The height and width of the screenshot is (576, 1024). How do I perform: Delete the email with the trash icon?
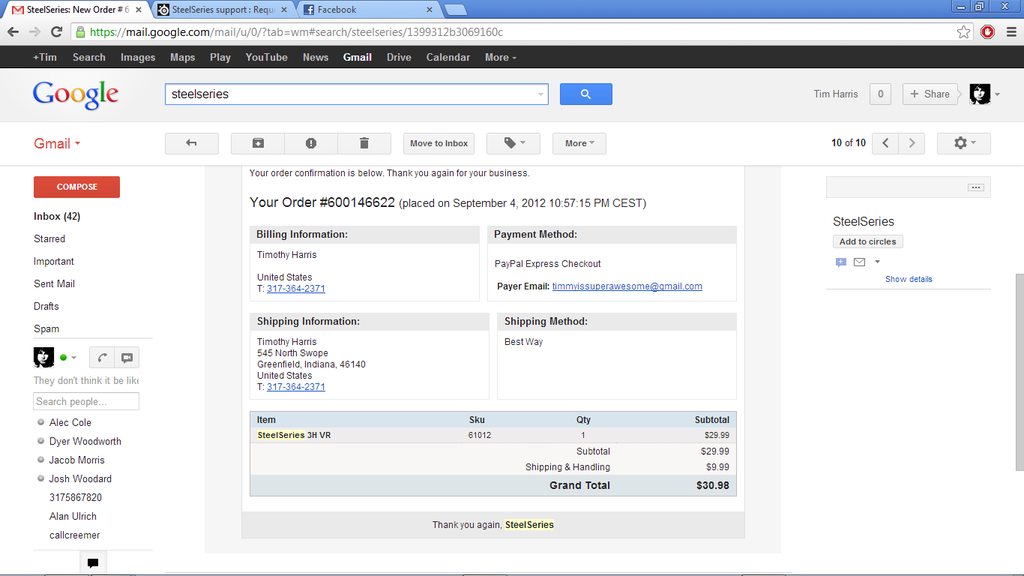[364, 144]
